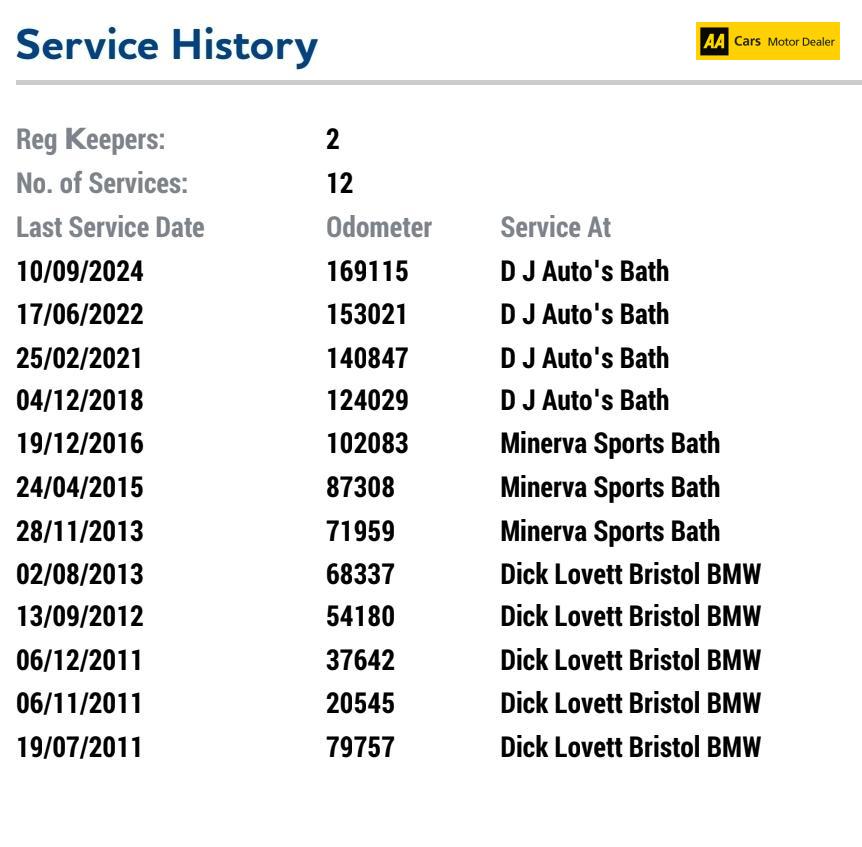862x847 pixels.
Task: Click the Cars Motor Dealer badge text
Action: 784,41
